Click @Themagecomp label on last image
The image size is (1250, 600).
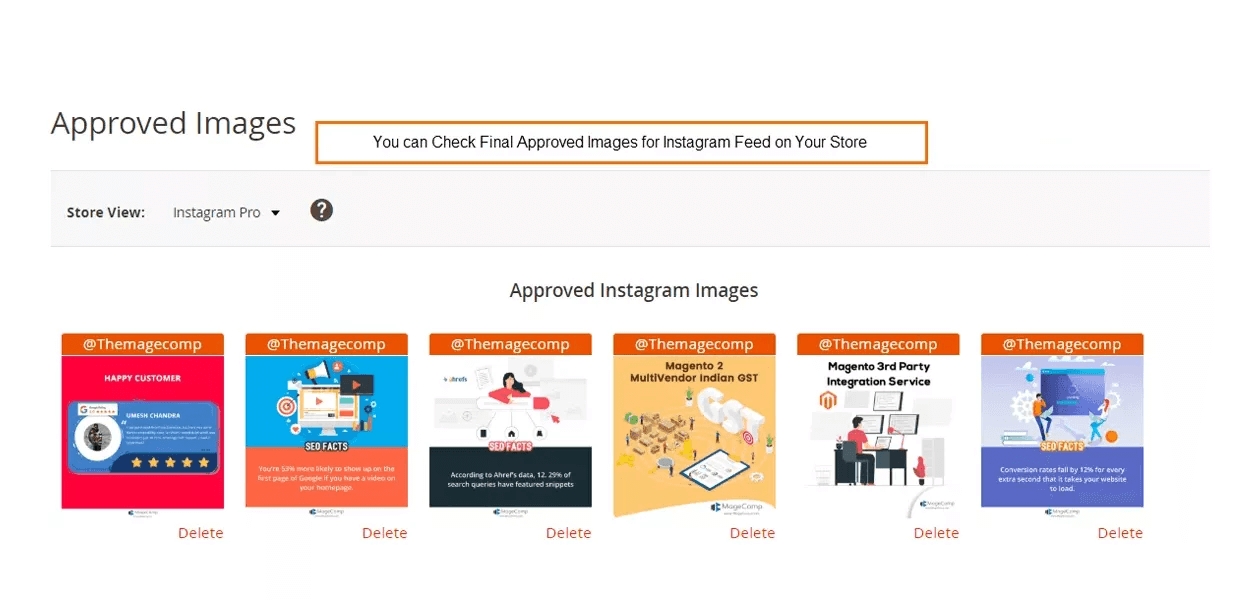click(1062, 344)
